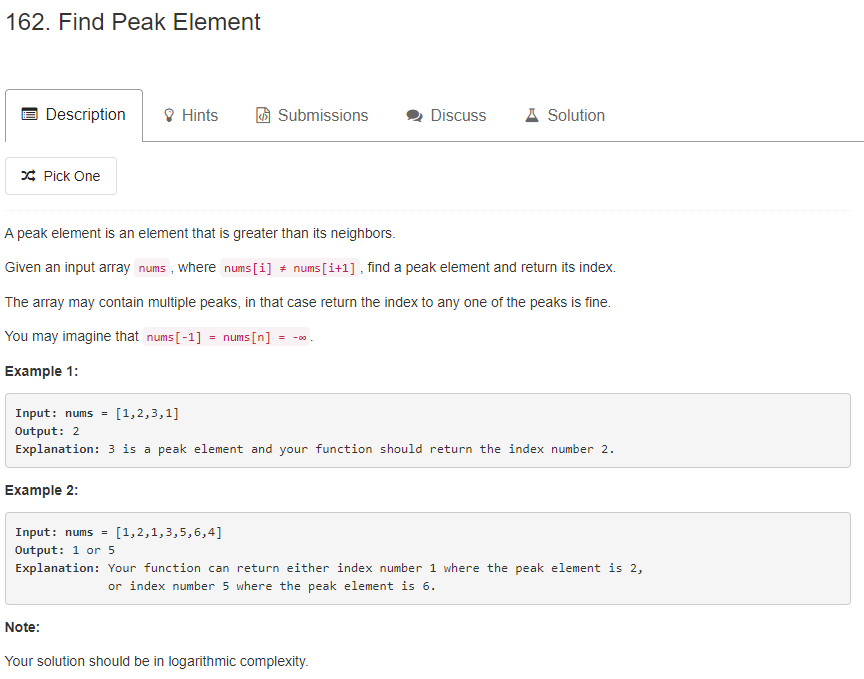Click the 'nums[i] ≠ nums[i+1]' code snippet
This screenshot has height=679, width=864.
(290, 268)
